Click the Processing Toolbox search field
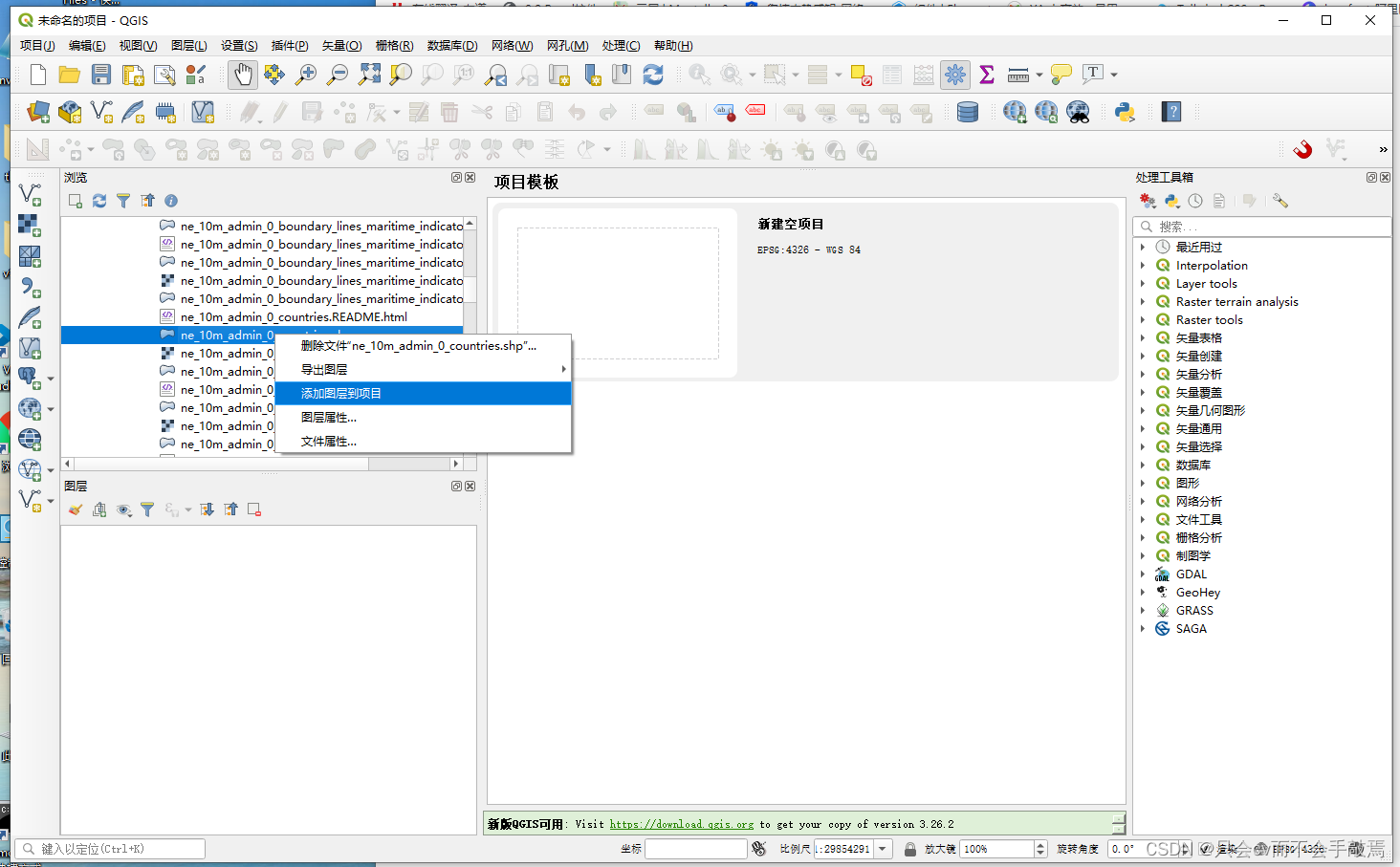1400x867 pixels. click(1262, 227)
